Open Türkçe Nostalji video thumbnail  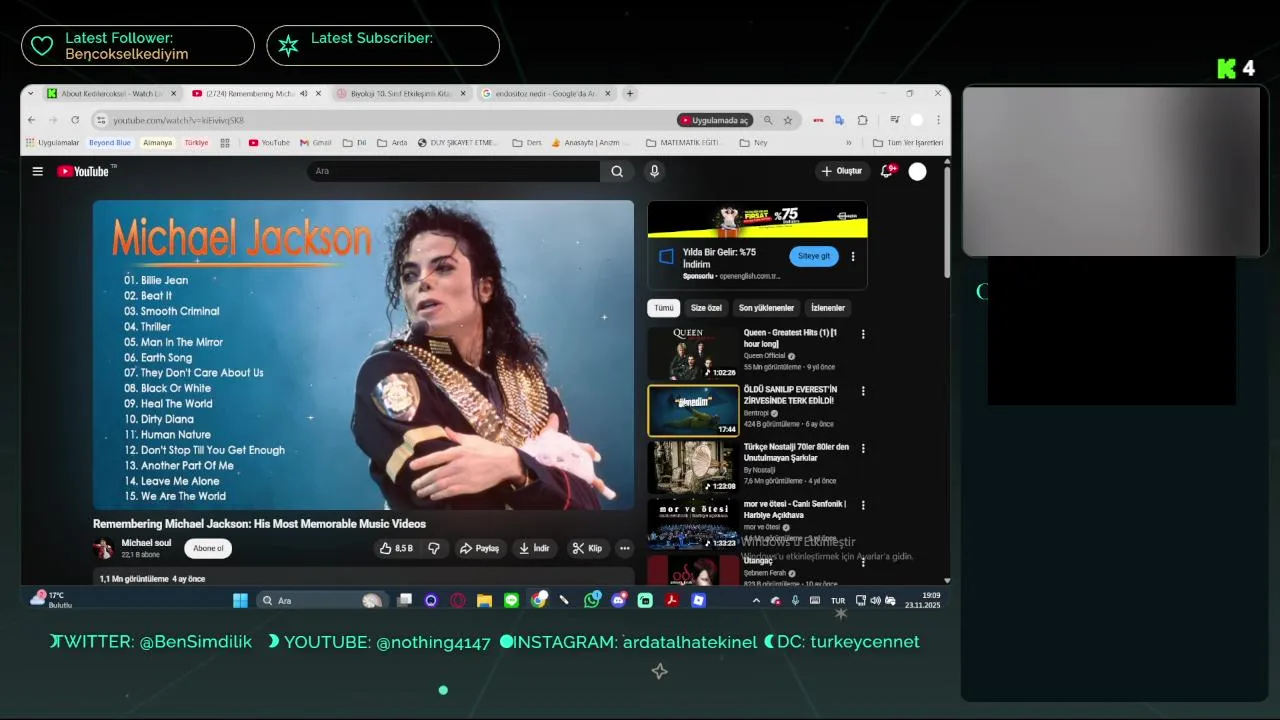pos(693,467)
